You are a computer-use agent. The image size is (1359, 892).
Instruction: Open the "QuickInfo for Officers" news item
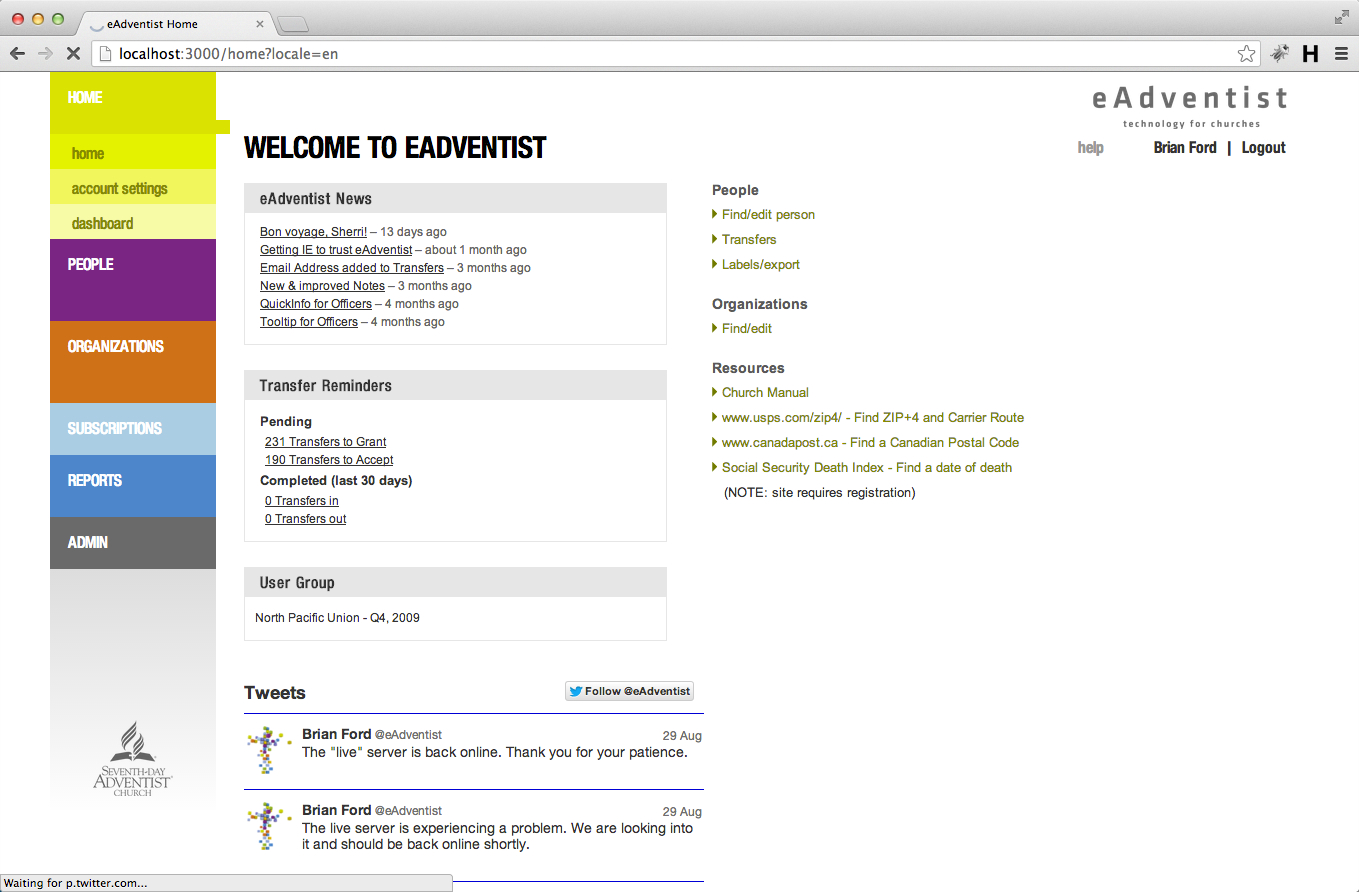tap(316, 304)
